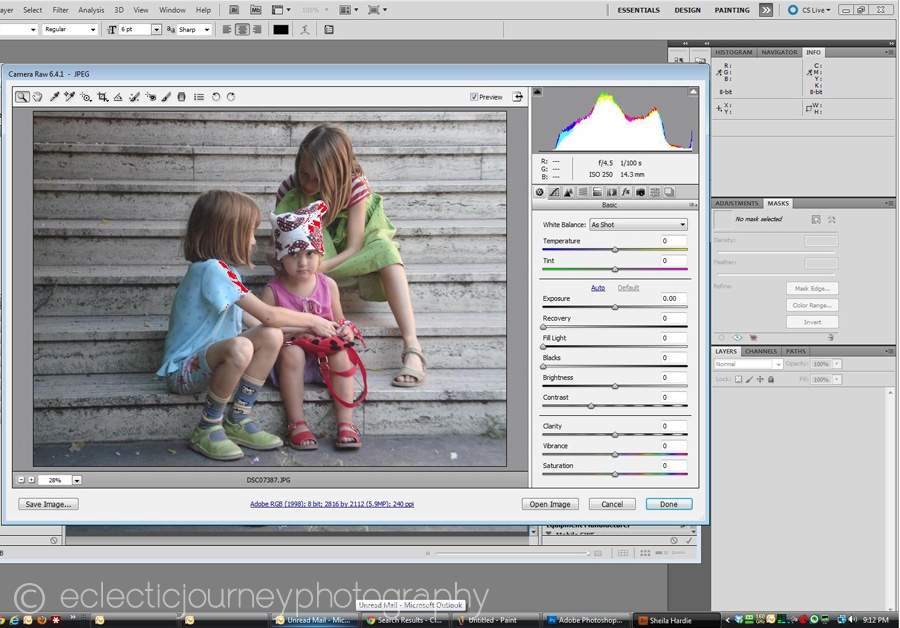Open the zoom level dropdown at 28%

77,480
